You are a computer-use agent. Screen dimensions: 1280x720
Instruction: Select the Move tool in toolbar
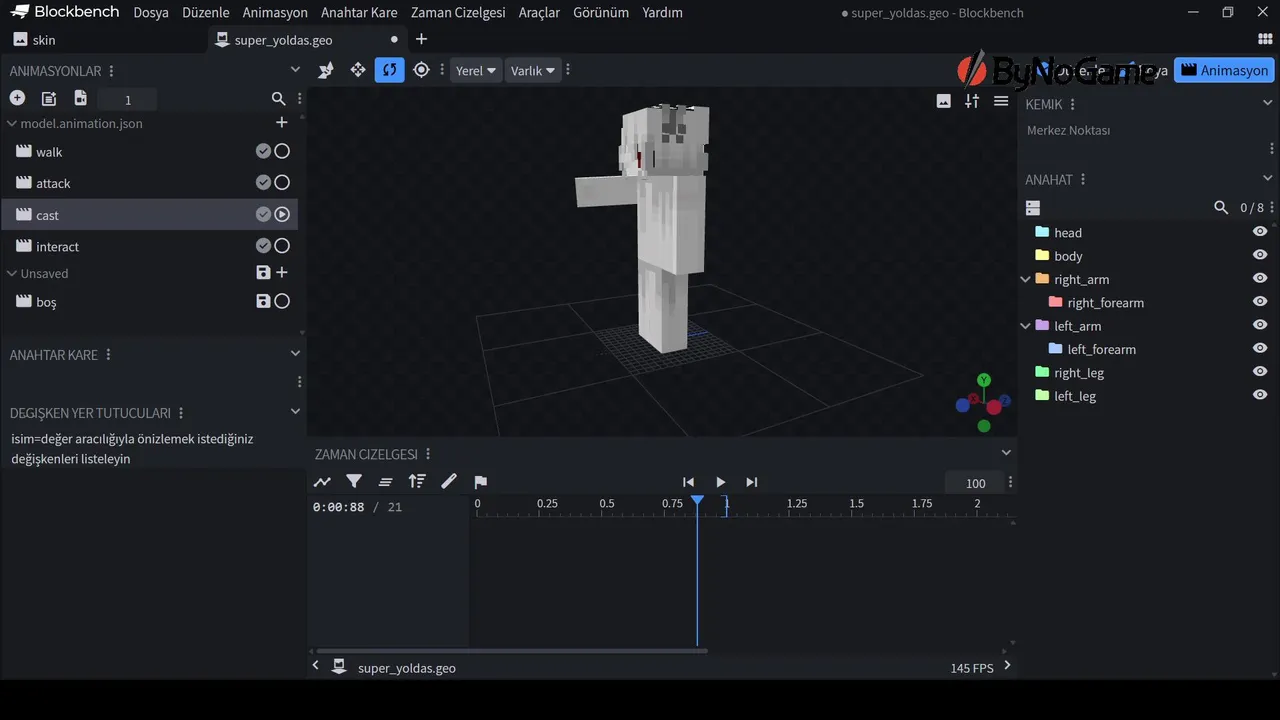[x=357, y=70]
